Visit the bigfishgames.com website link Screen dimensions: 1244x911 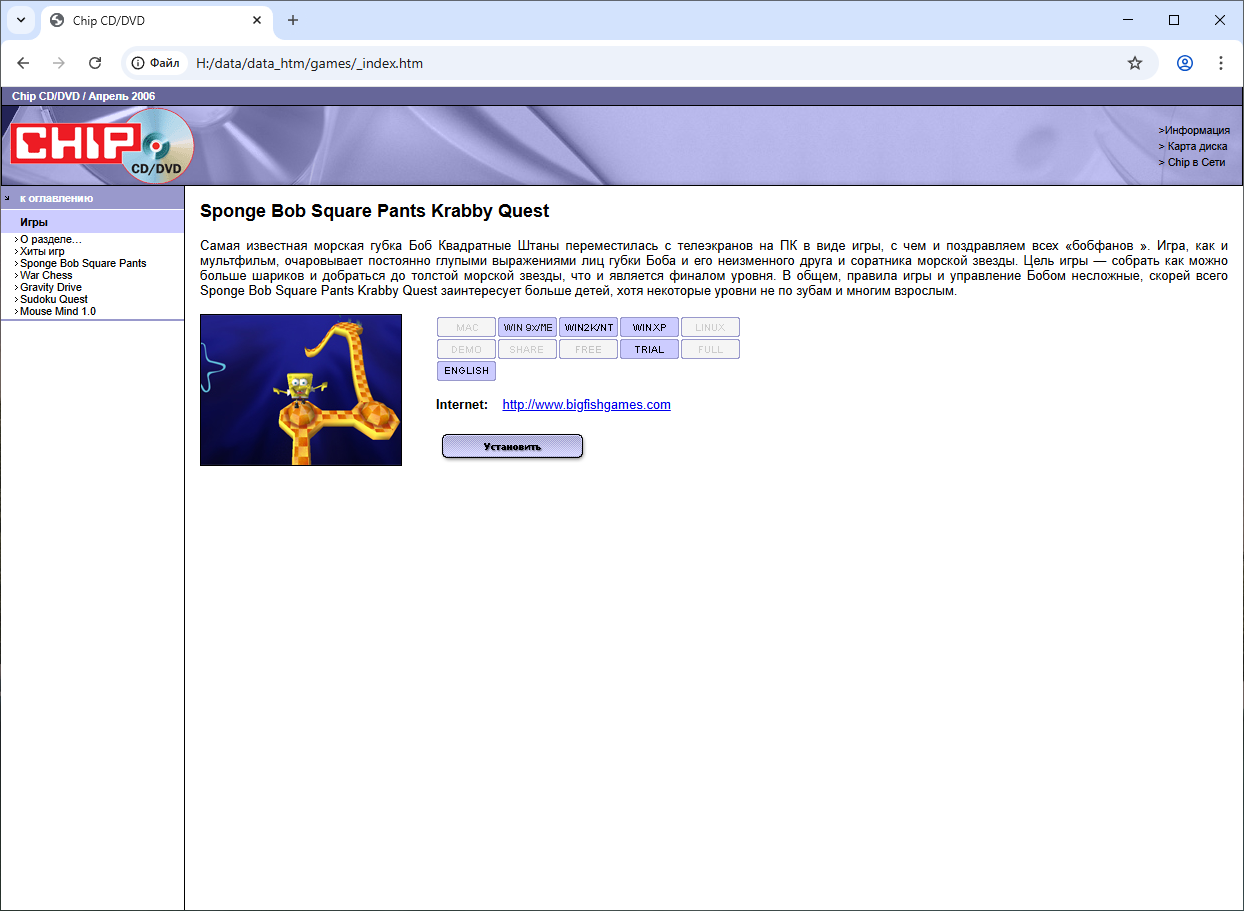coord(587,405)
